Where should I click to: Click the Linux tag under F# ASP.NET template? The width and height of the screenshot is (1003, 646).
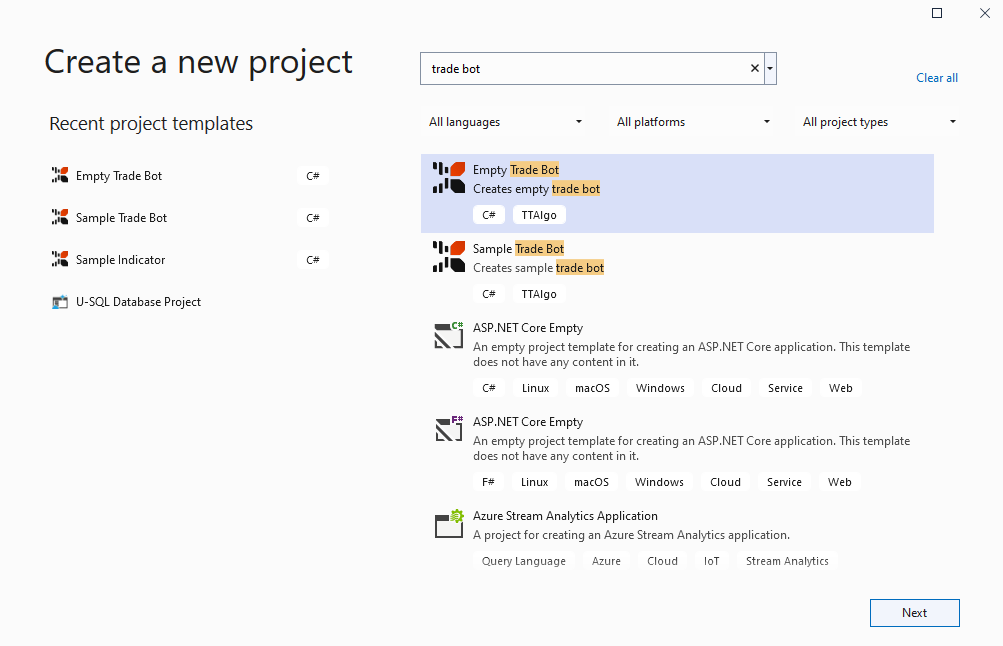[x=534, y=482]
